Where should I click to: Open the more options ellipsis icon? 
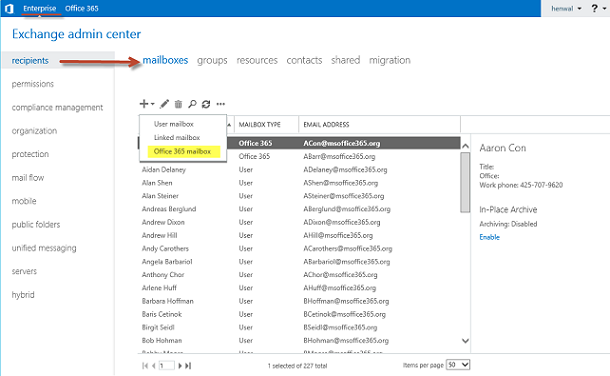[x=221, y=104]
